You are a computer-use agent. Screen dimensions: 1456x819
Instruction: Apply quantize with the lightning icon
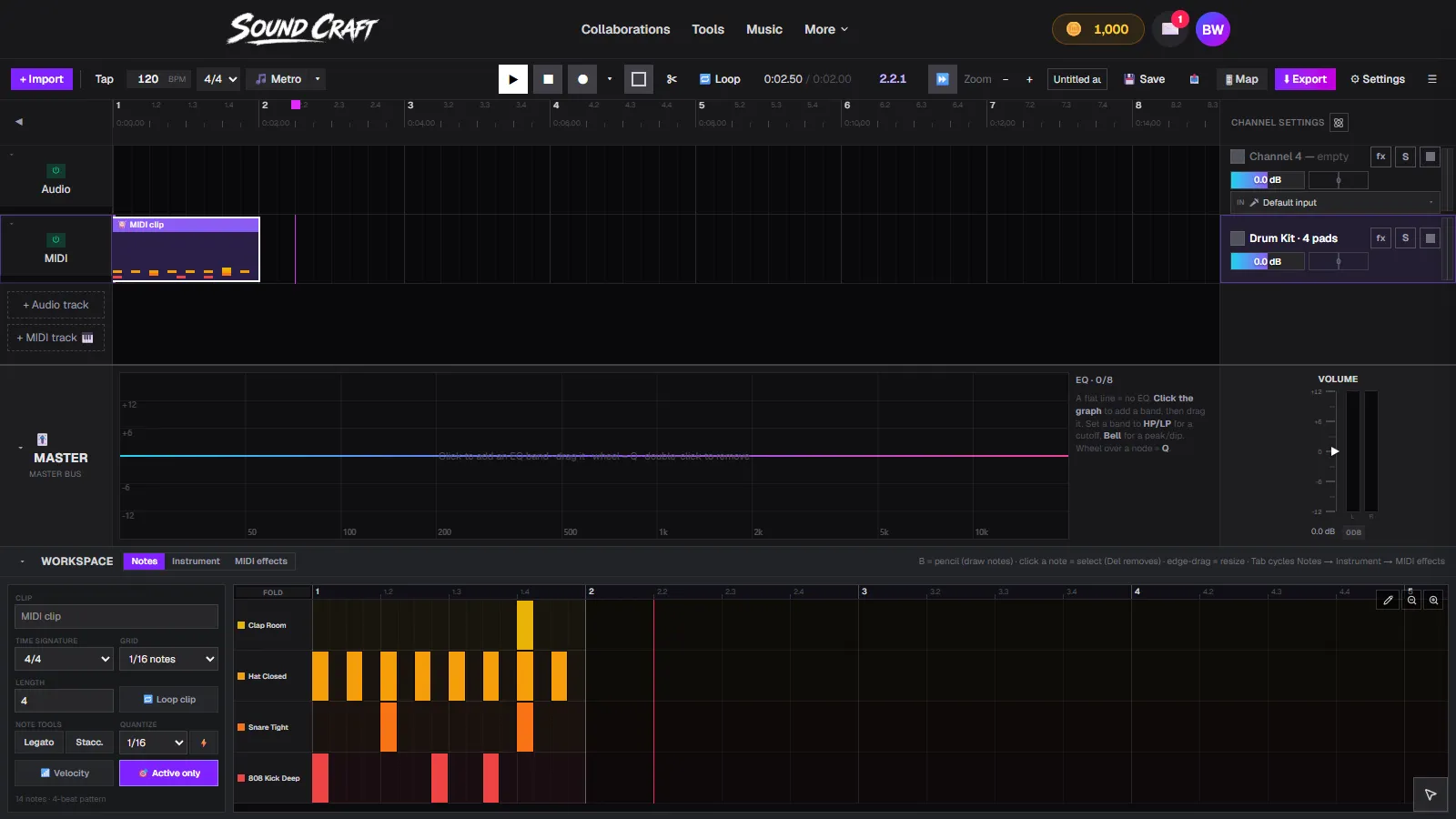pos(204,743)
